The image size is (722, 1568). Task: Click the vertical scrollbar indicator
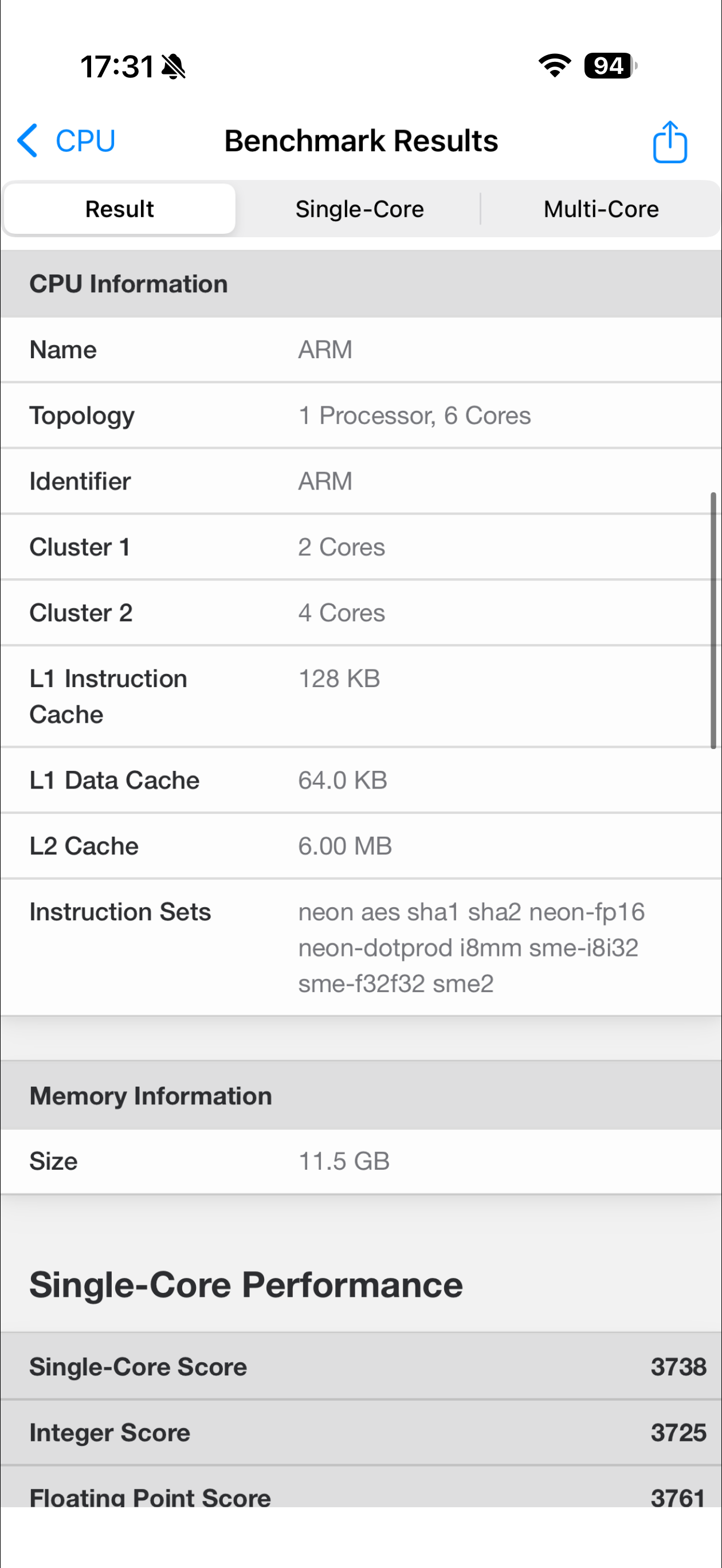pyautogui.click(x=713, y=620)
